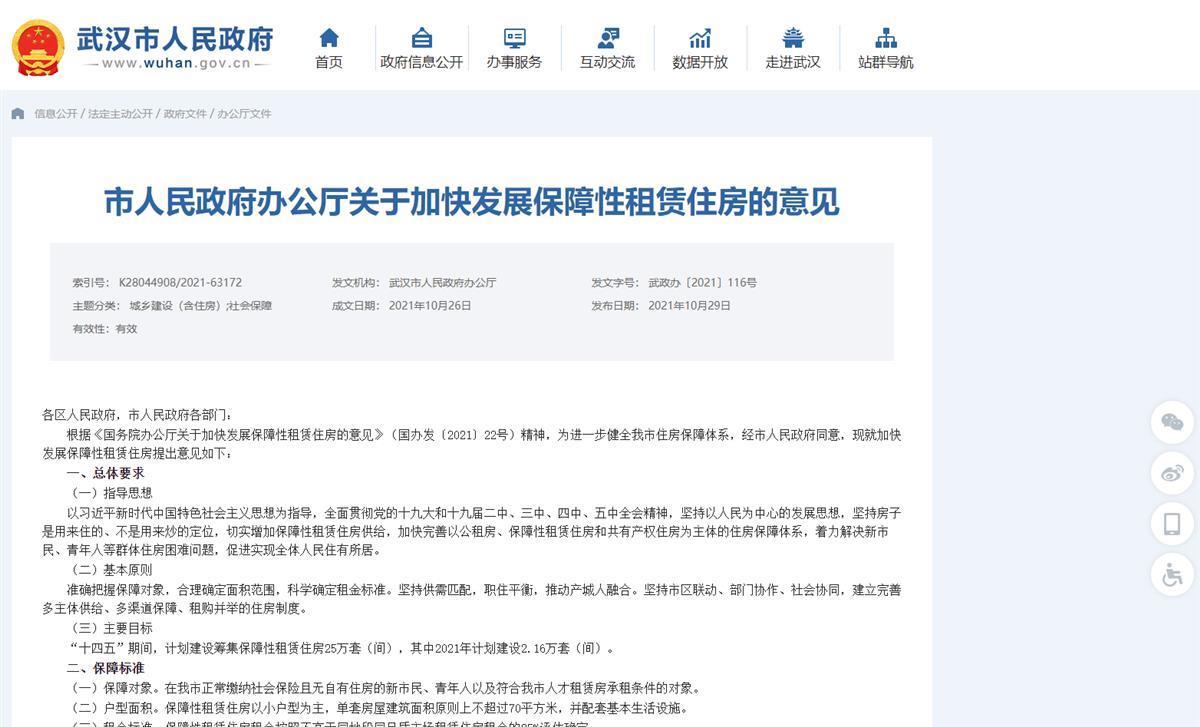
Task: Open the Weibo share icon
Action: [x=1172, y=472]
